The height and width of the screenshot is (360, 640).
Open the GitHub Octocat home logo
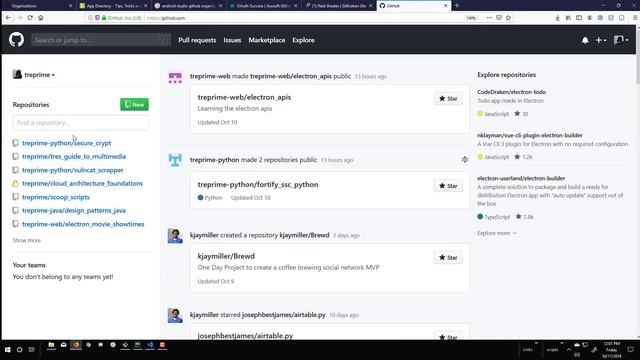click(x=16, y=40)
